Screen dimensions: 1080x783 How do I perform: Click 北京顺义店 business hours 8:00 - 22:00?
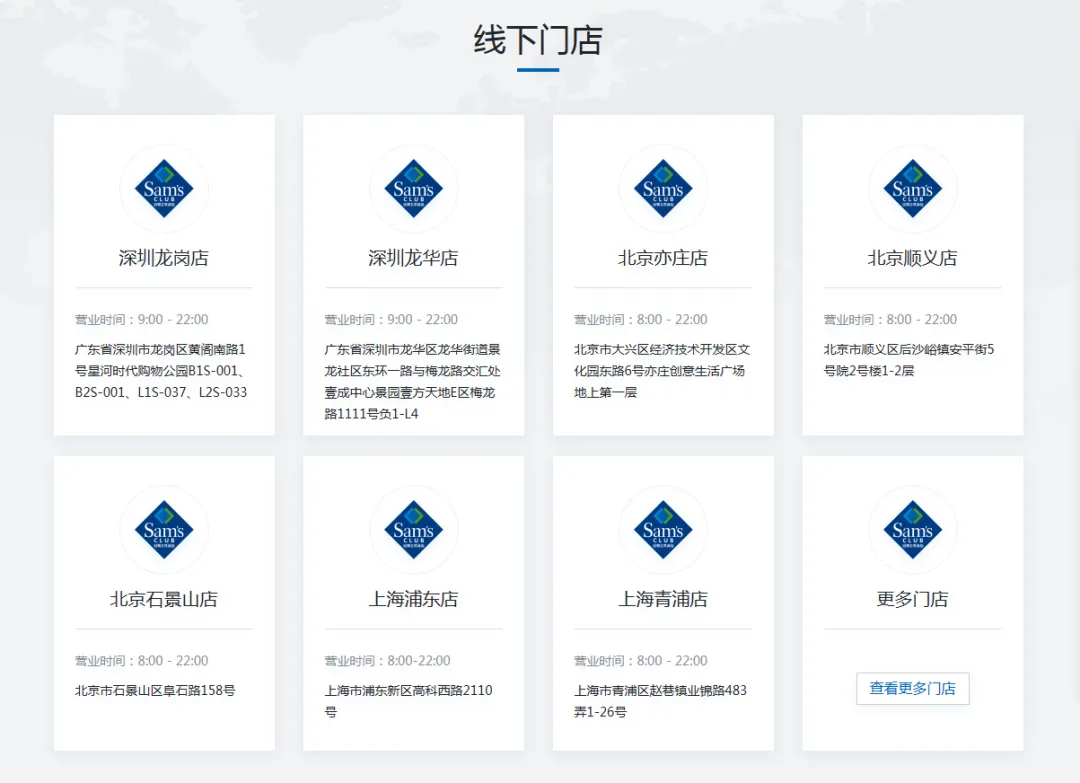pos(890,320)
